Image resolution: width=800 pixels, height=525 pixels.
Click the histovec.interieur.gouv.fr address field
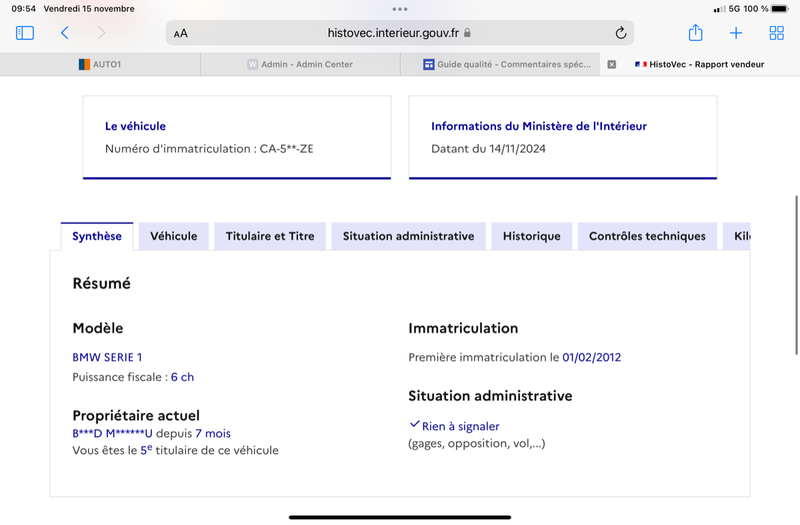pyautogui.click(x=400, y=33)
